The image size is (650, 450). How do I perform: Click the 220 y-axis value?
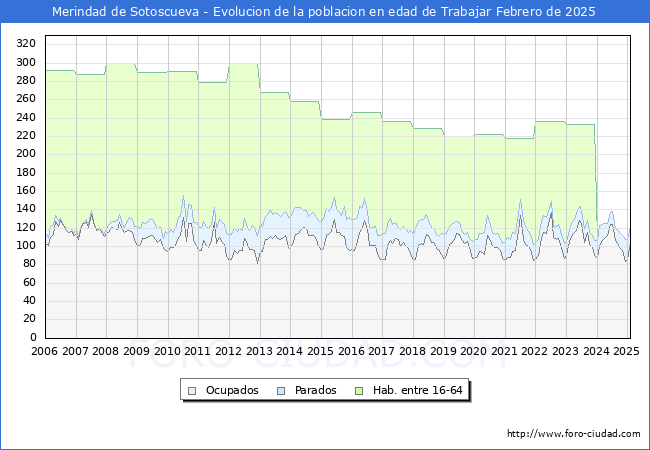(x=26, y=135)
